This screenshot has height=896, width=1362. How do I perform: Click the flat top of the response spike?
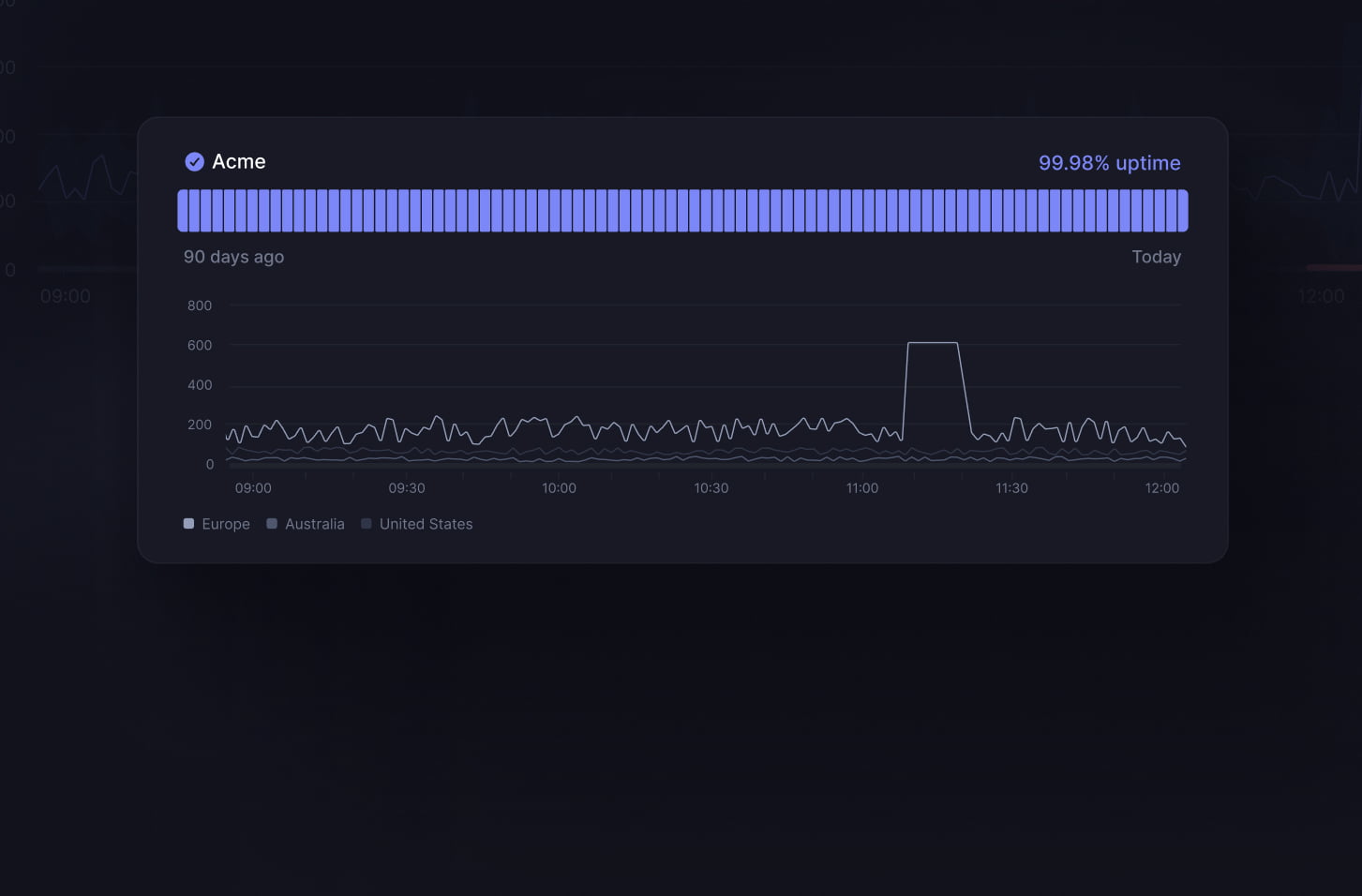(933, 343)
